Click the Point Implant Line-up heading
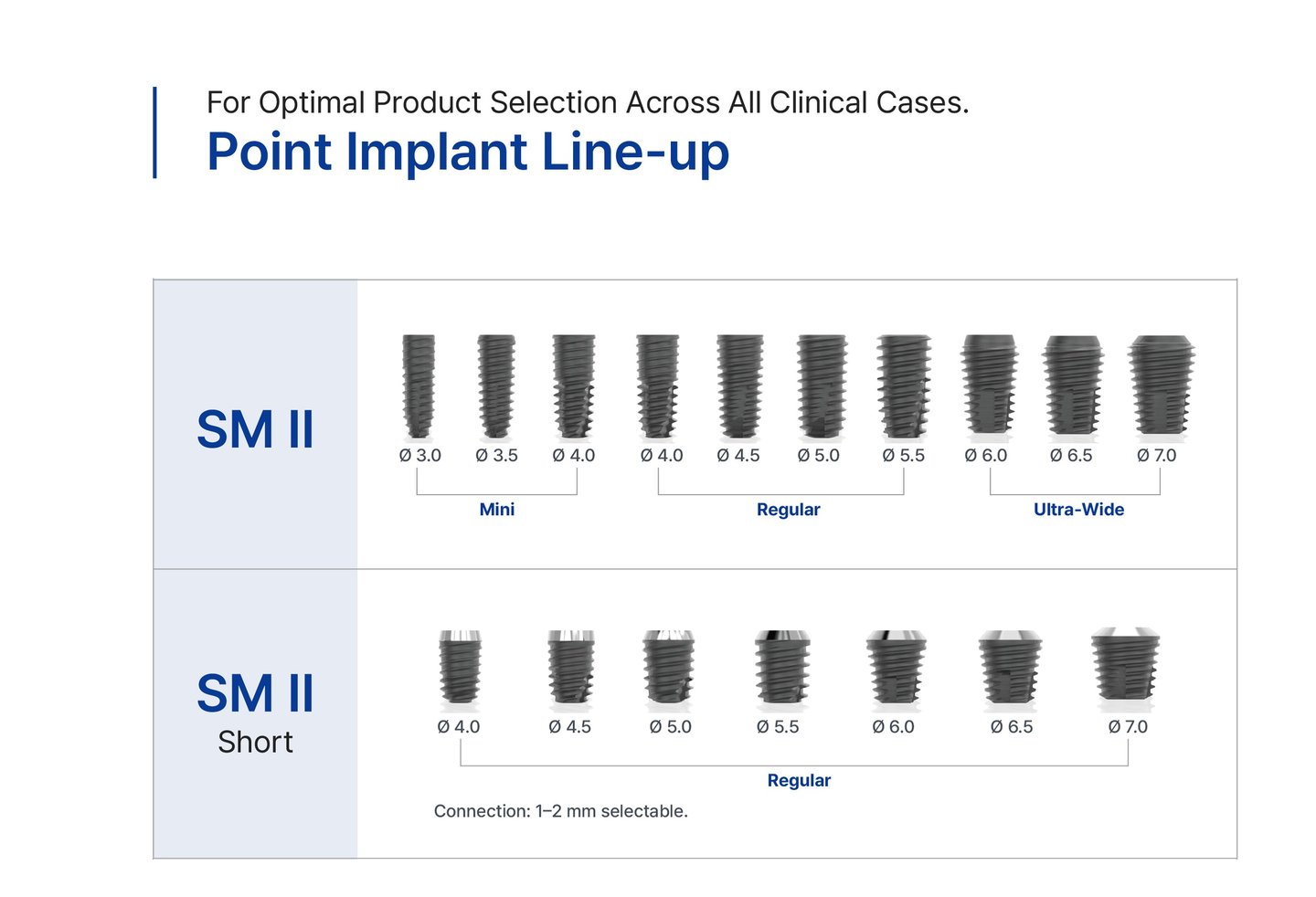The image size is (1316, 897). pyautogui.click(x=468, y=152)
